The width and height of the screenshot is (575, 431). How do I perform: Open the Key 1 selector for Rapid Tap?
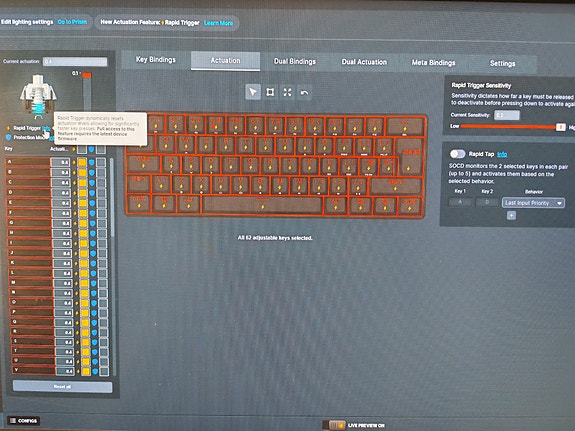pyautogui.click(x=460, y=202)
